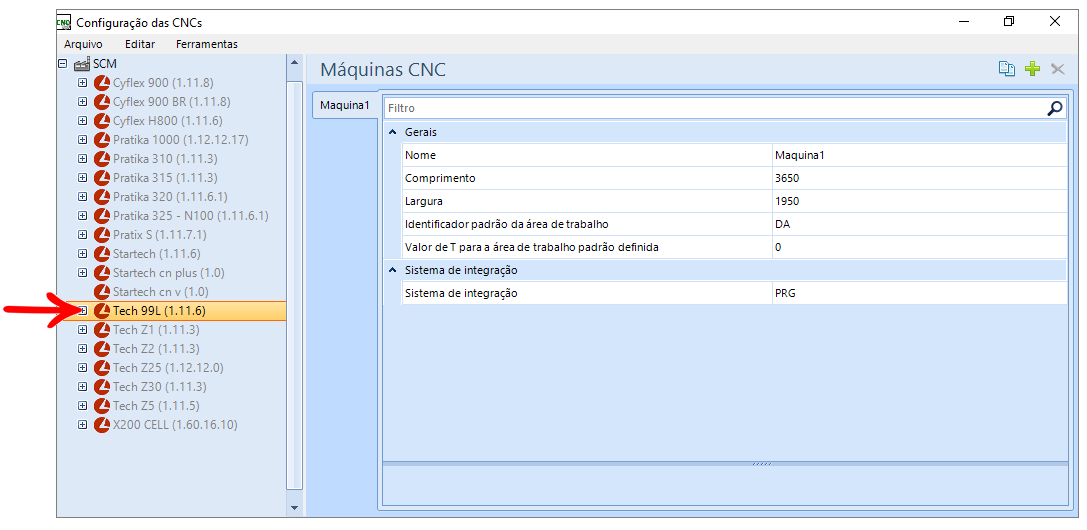The image size is (1087, 530).
Task: Click the red logo icon of Cyflex H800
Action: (102, 121)
